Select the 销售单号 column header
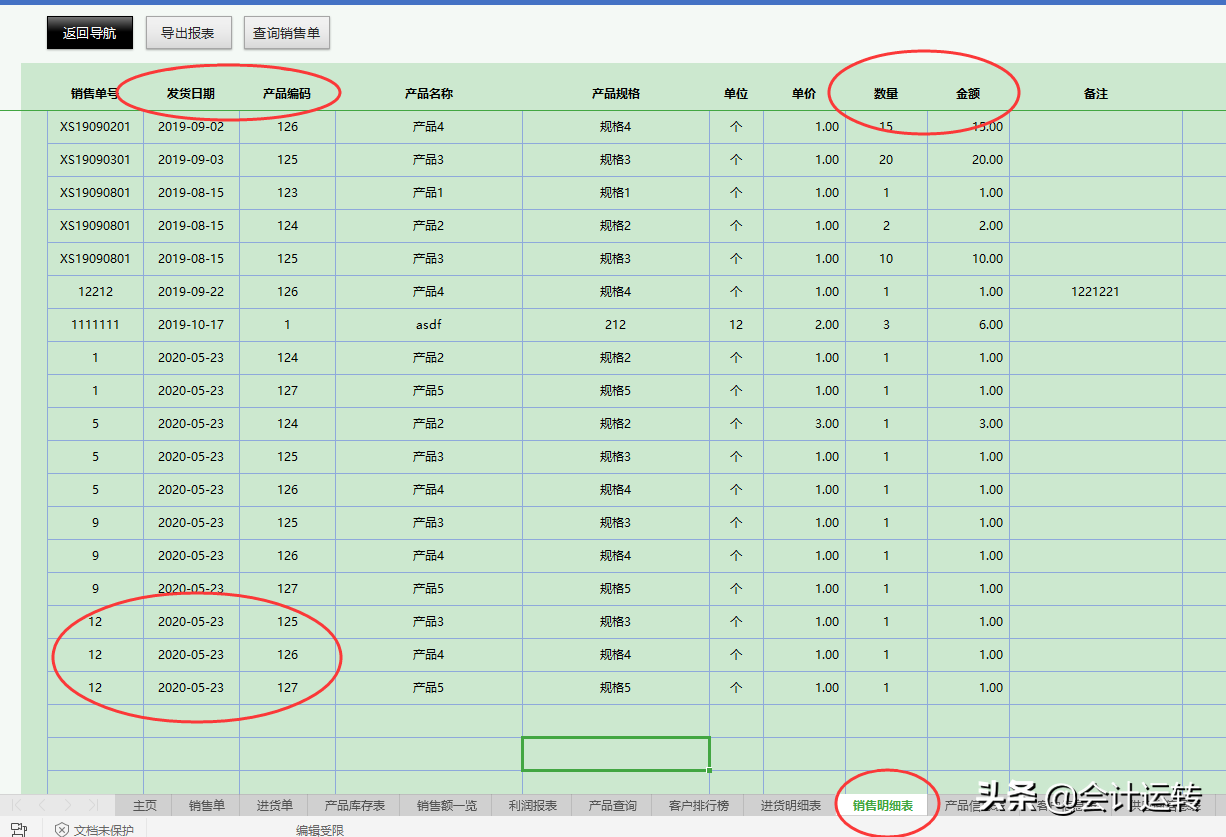This screenshot has width=1226, height=837. tap(95, 94)
